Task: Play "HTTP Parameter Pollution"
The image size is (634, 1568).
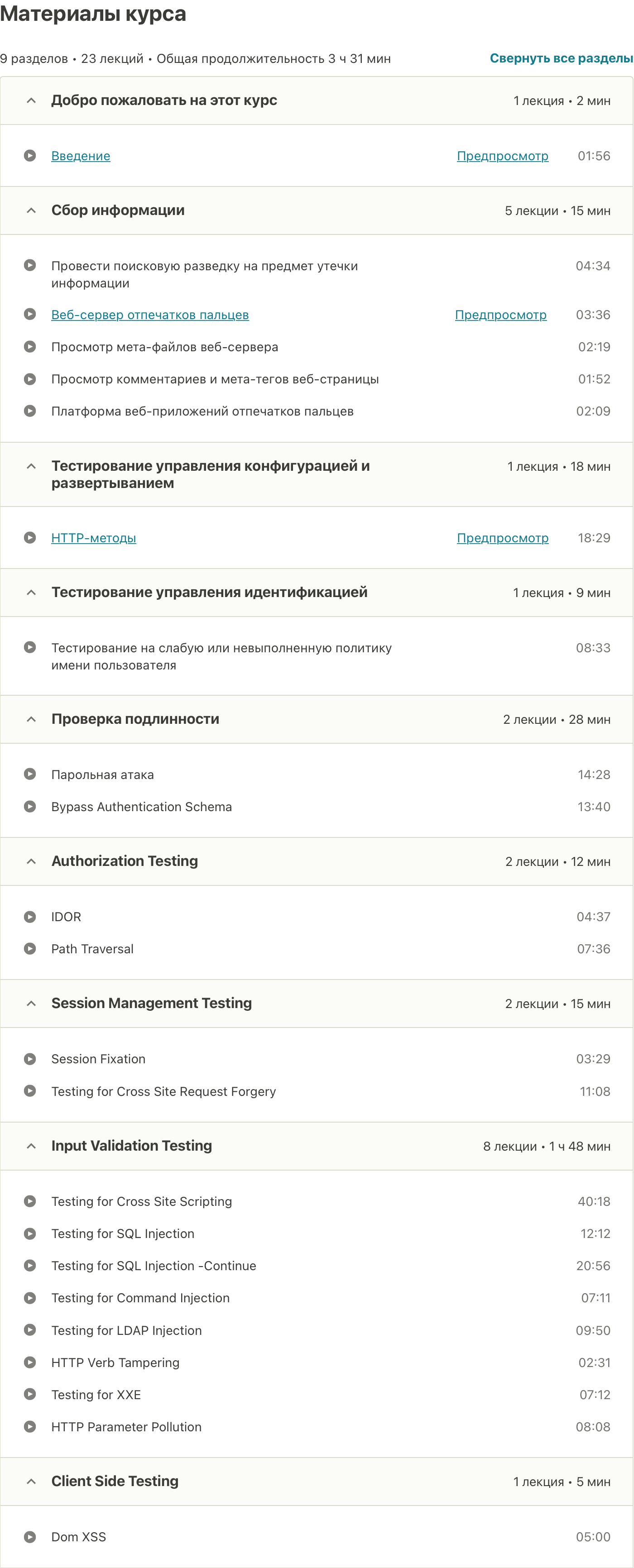Action: (x=126, y=1427)
